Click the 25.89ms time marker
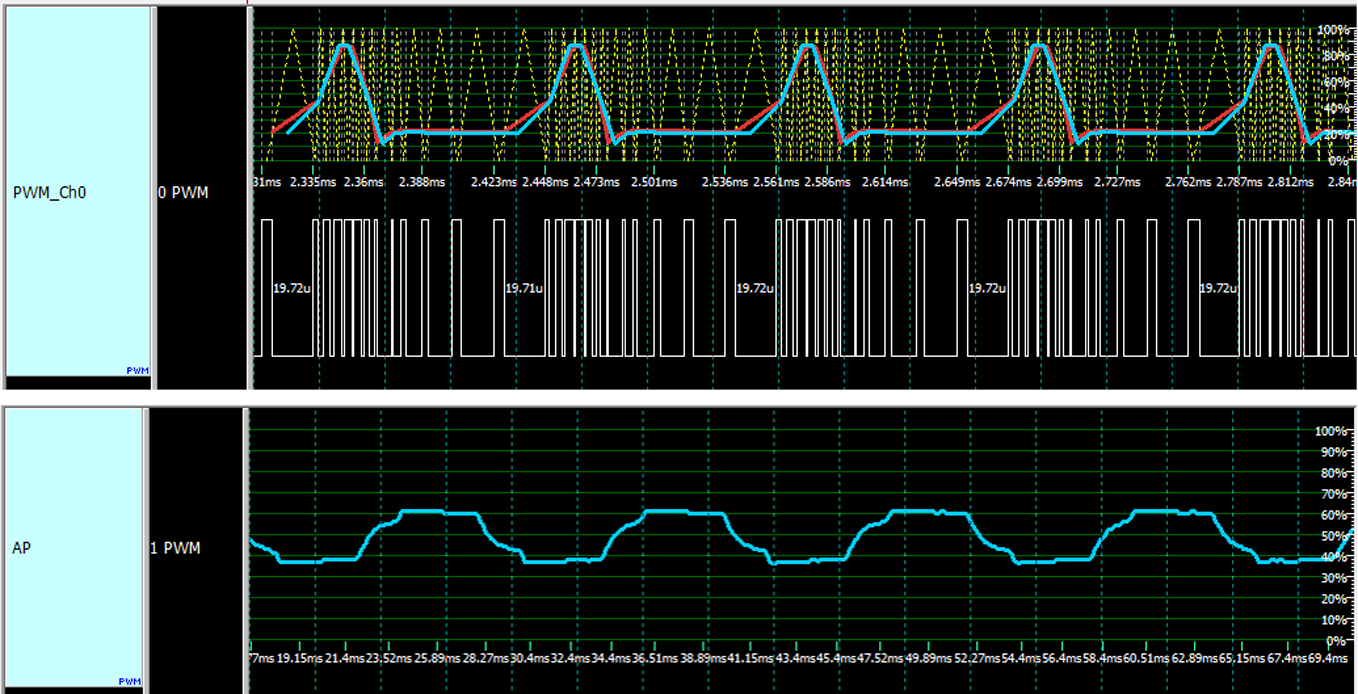The width and height of the screenshot is (1358, 694). (436, 659)
